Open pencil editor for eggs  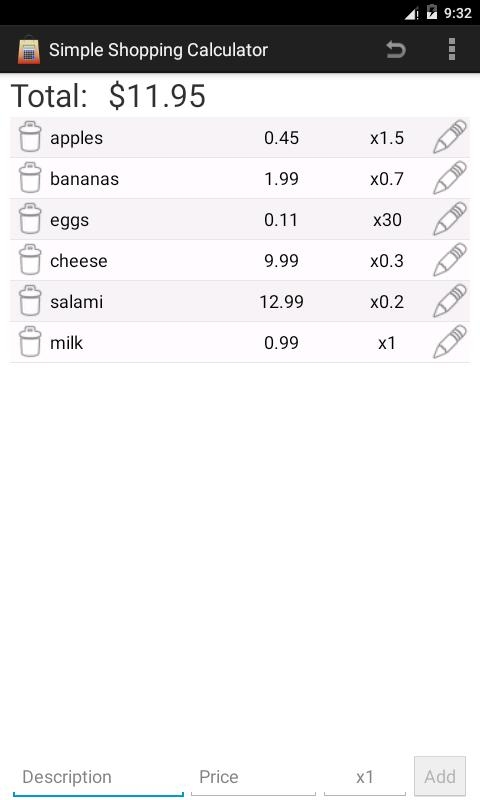(x=449, y=219)
